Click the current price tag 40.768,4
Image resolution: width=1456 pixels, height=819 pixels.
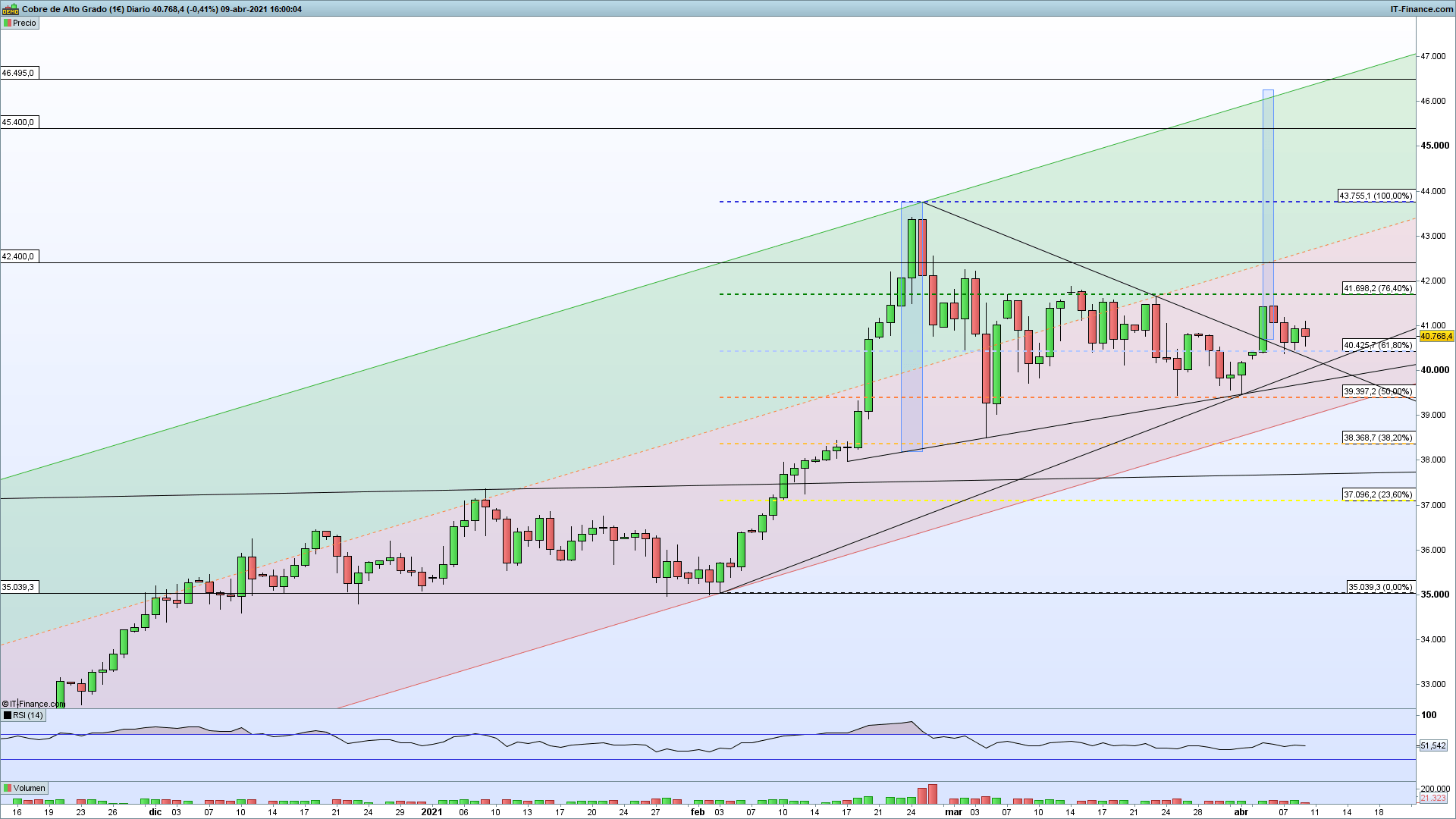[x=1436, y=336]
